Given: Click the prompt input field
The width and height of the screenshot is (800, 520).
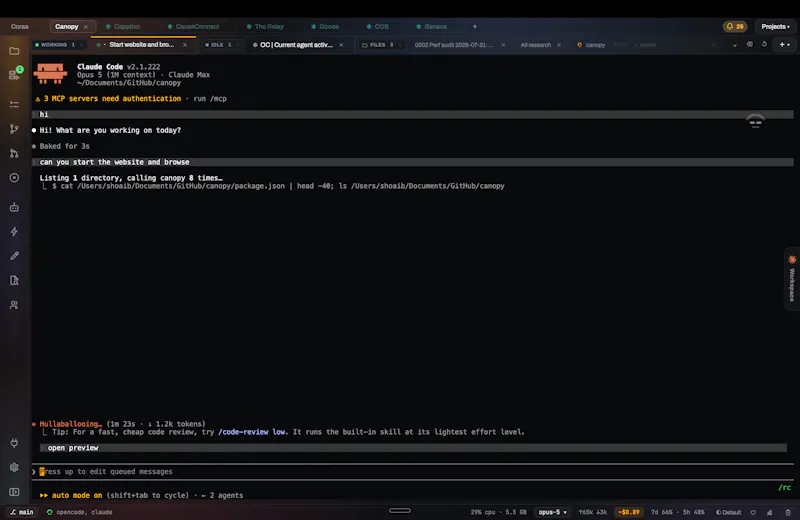Looking at the screenshot, I should pos(412,472).
